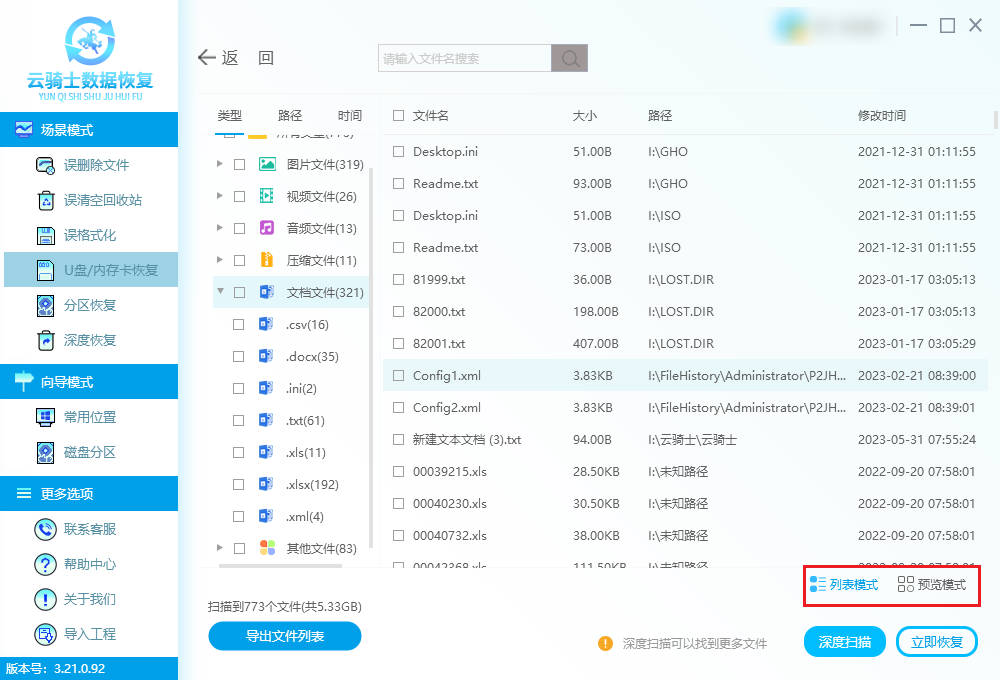Click the file list vertical scrollbar

pos(995,121)
